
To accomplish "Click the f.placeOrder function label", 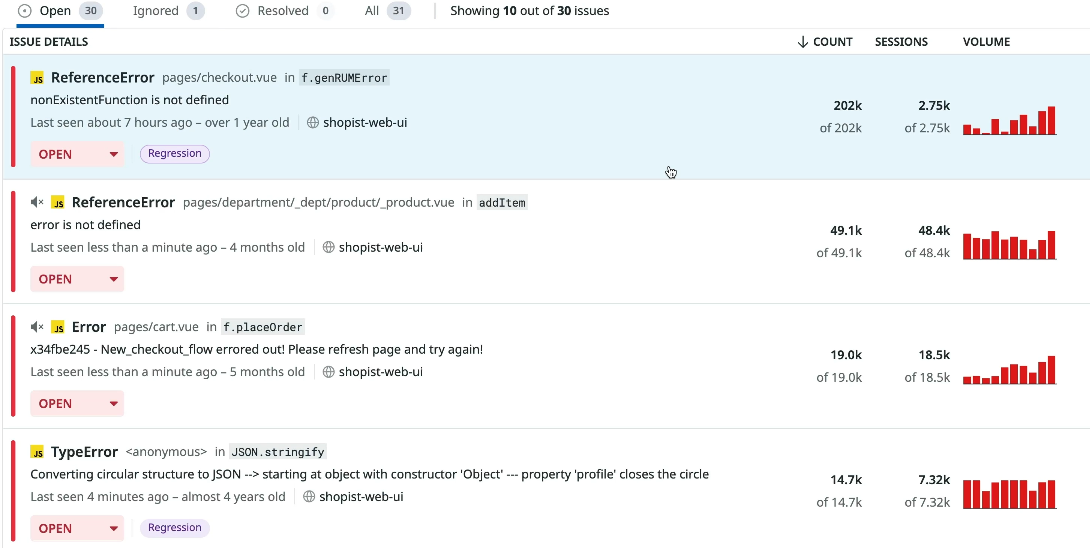I will pos(263,328).
